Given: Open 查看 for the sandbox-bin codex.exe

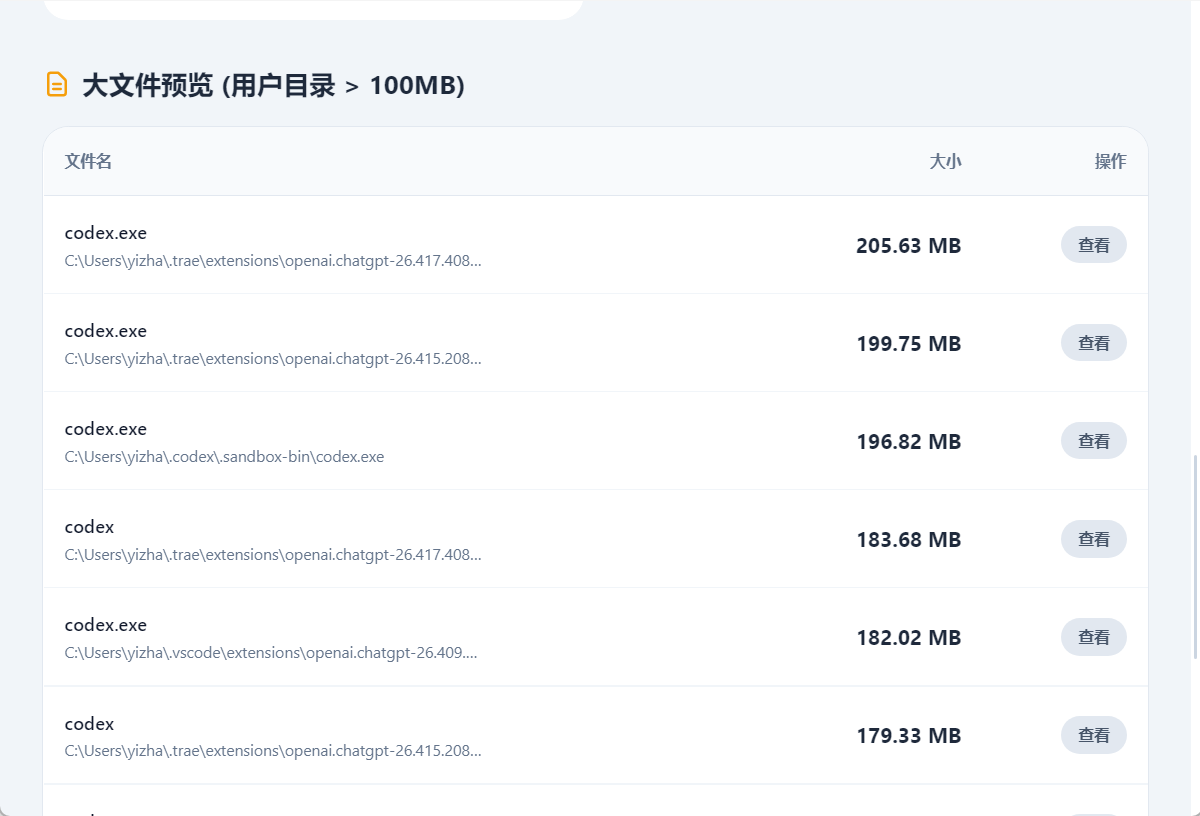Looking at the screenshot, I should [x=1093, y=441].
